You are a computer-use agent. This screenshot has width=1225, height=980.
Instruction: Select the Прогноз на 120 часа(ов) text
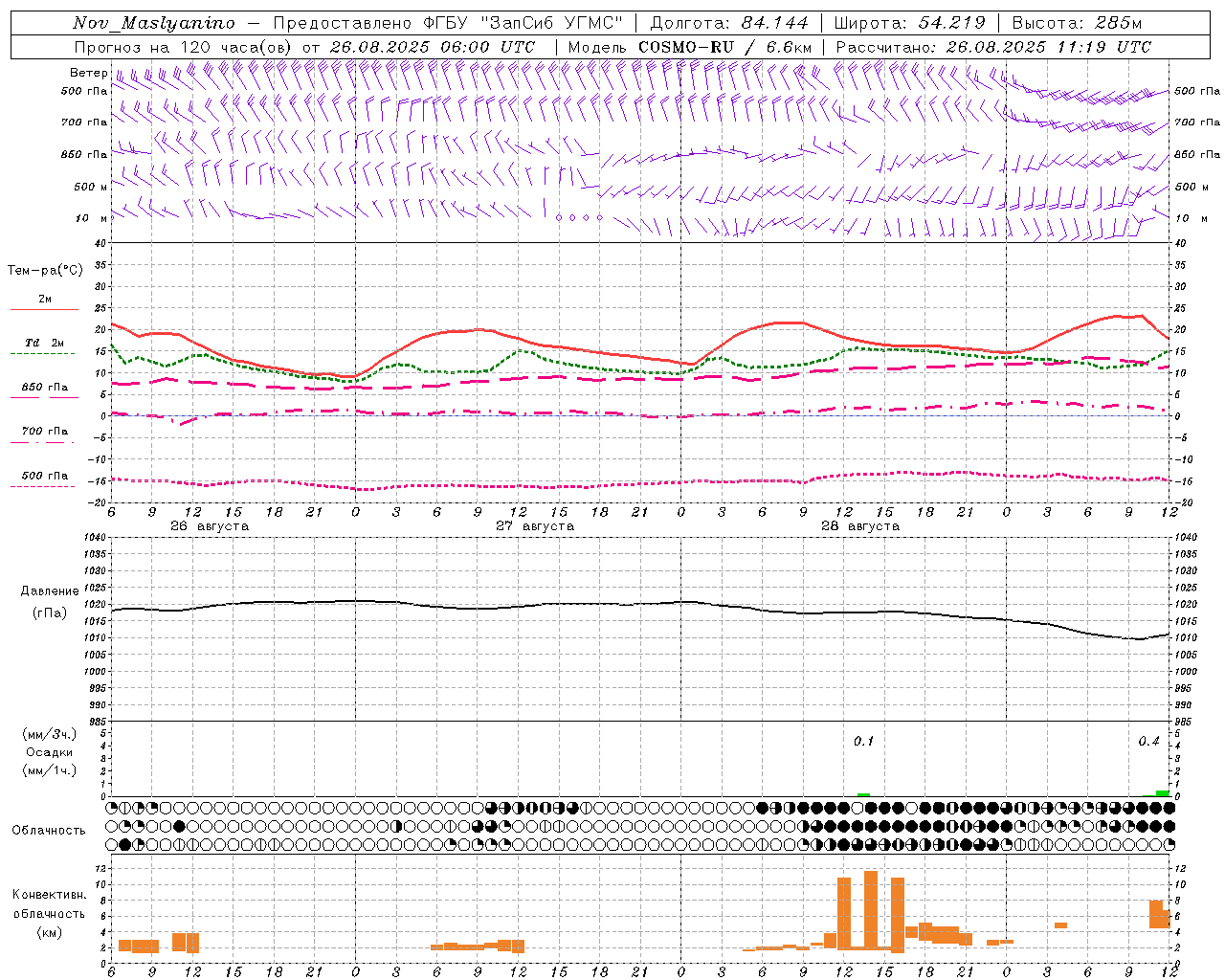click(x=184, y=47)
